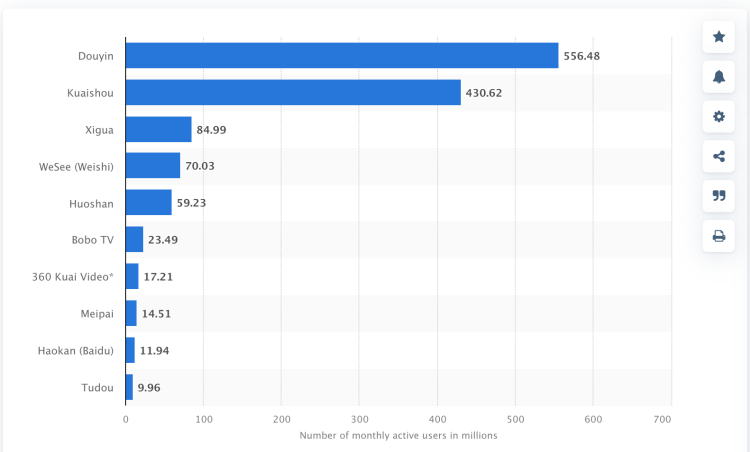
Task: Click the value label 430.62
Action: (x=484, y=93)
